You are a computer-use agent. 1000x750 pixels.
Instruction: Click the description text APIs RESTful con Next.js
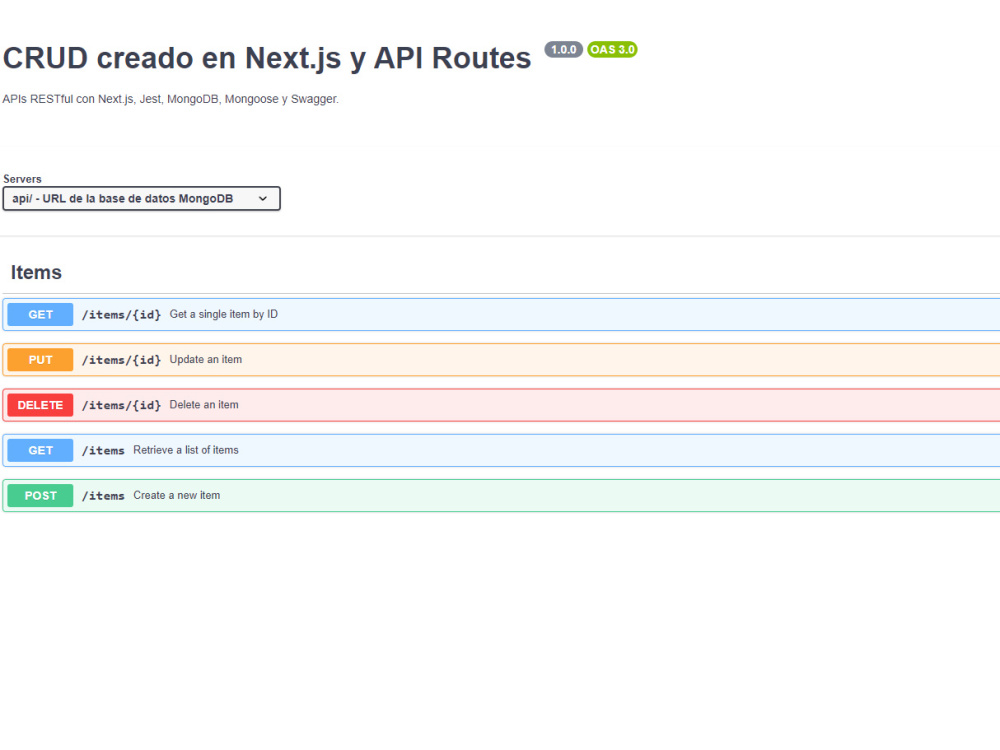pos(170,99)
